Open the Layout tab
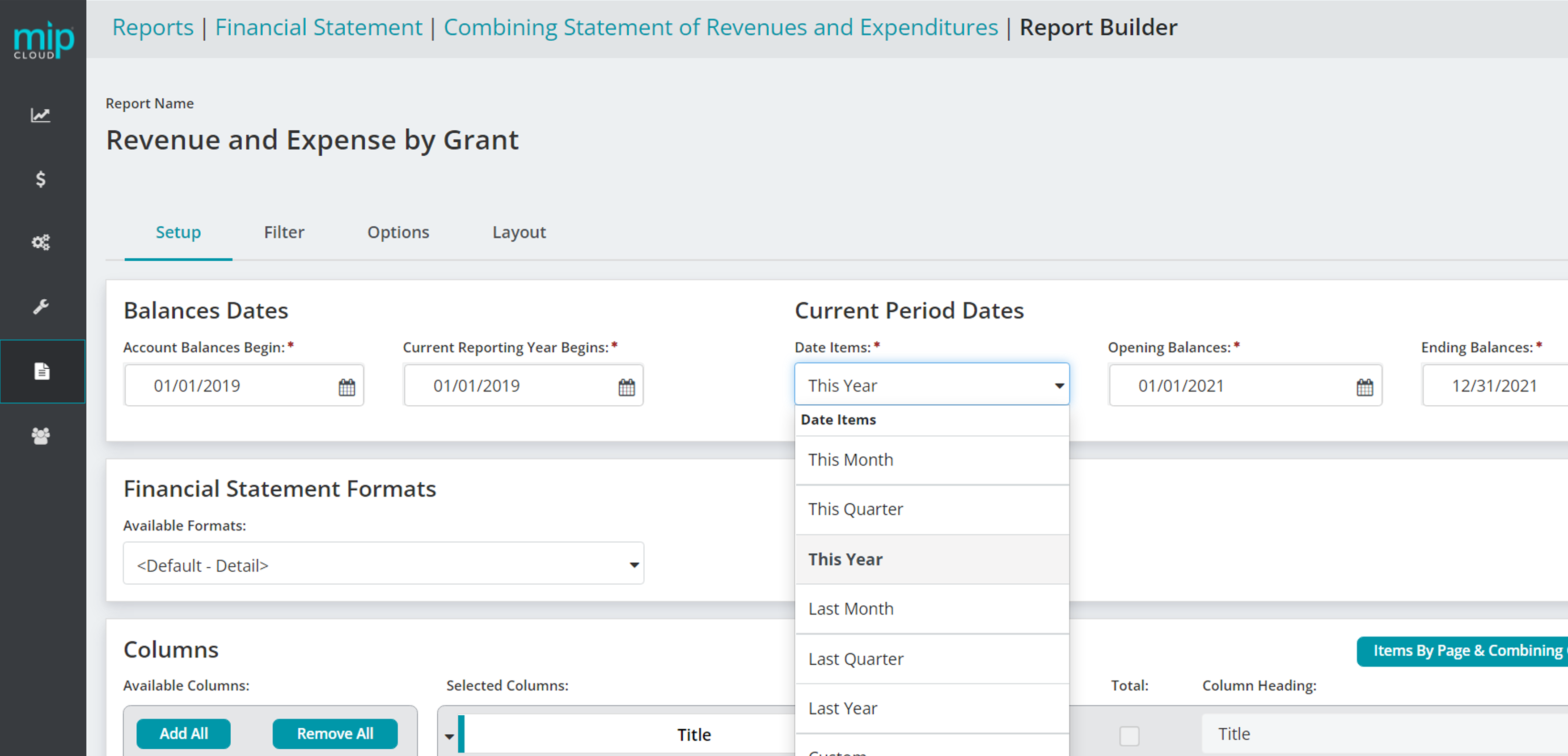 519,232
